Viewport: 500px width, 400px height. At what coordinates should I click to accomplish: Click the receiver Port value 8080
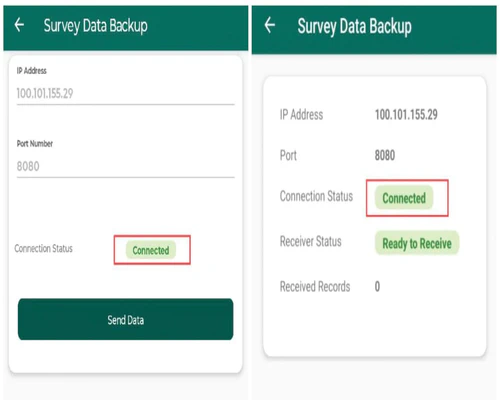pos(385,155)
